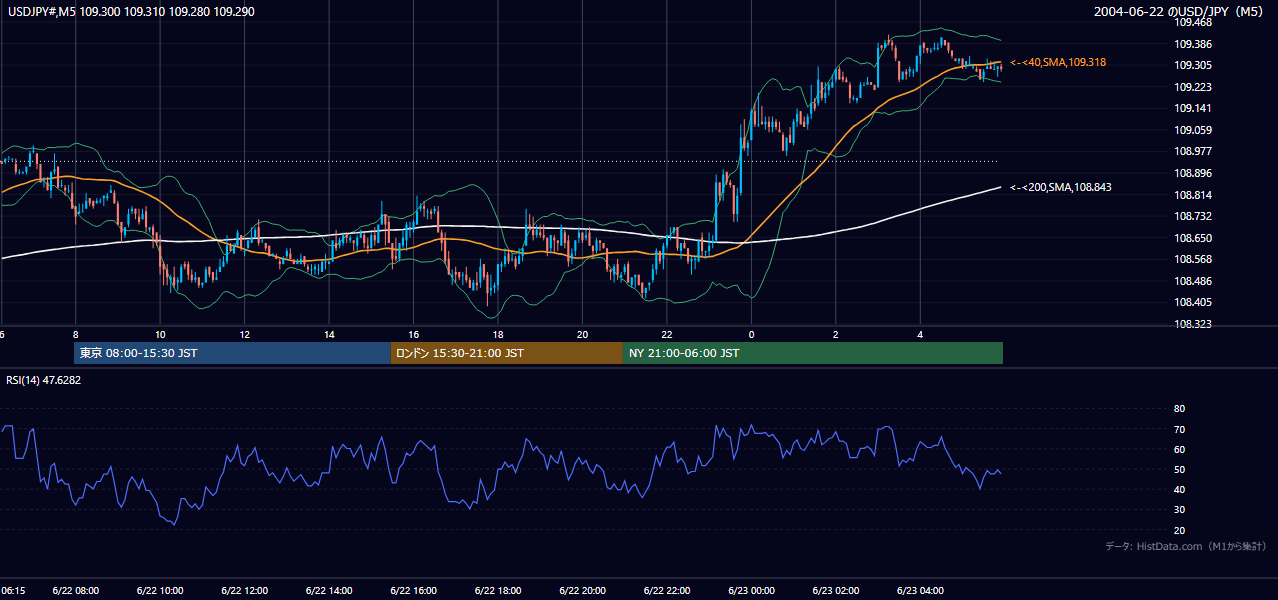Click the 6/23 04:00 time label
1278x600 pixels.
pos(920,590)
